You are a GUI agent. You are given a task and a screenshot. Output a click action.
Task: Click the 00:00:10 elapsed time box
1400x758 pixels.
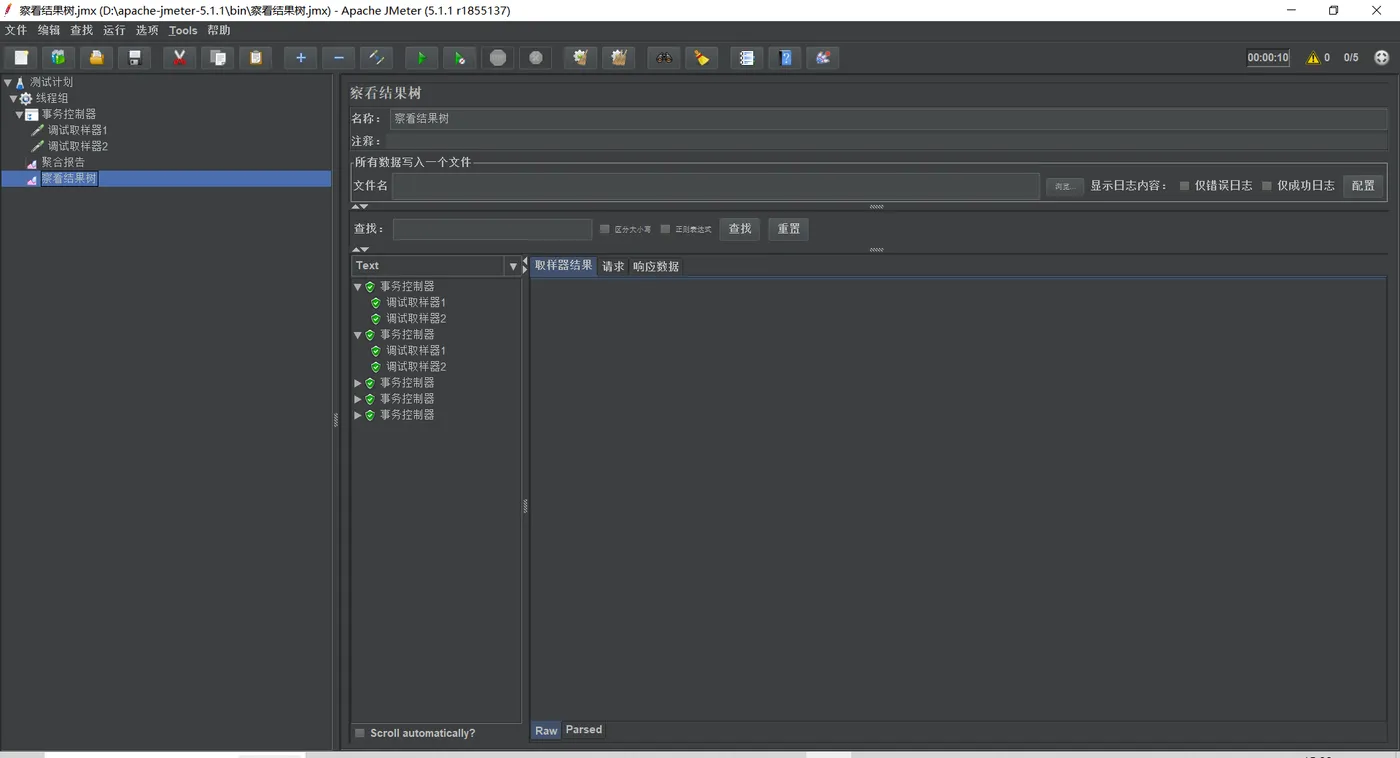[1268, 58]
